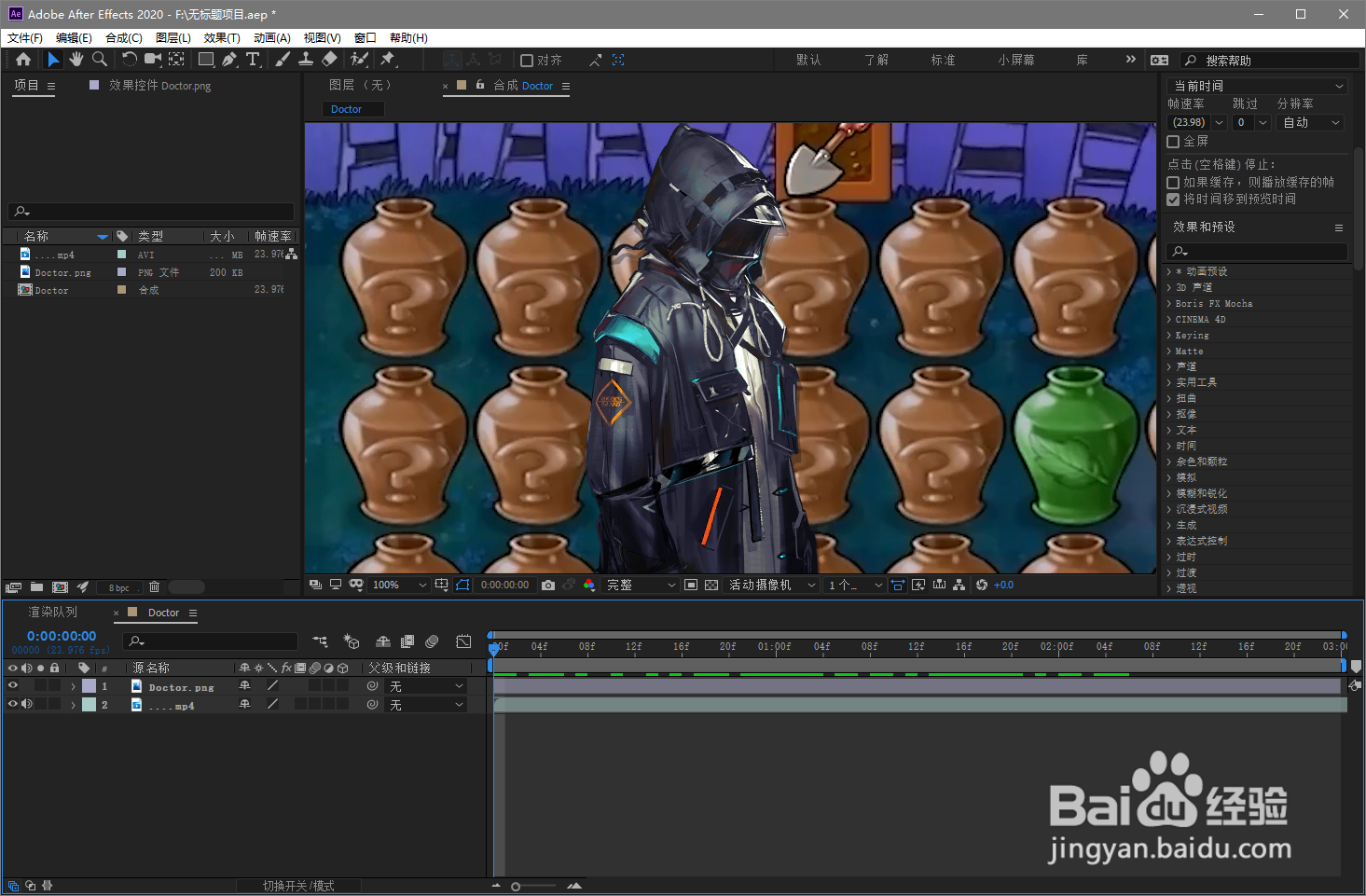This screenshot has height=896, width=1366.
Task: Open the Graph Editor icon
Action: 463,641
